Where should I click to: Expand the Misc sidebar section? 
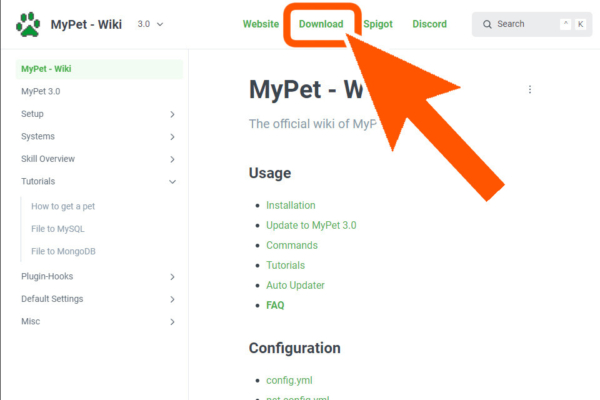(x=172, y=322)
